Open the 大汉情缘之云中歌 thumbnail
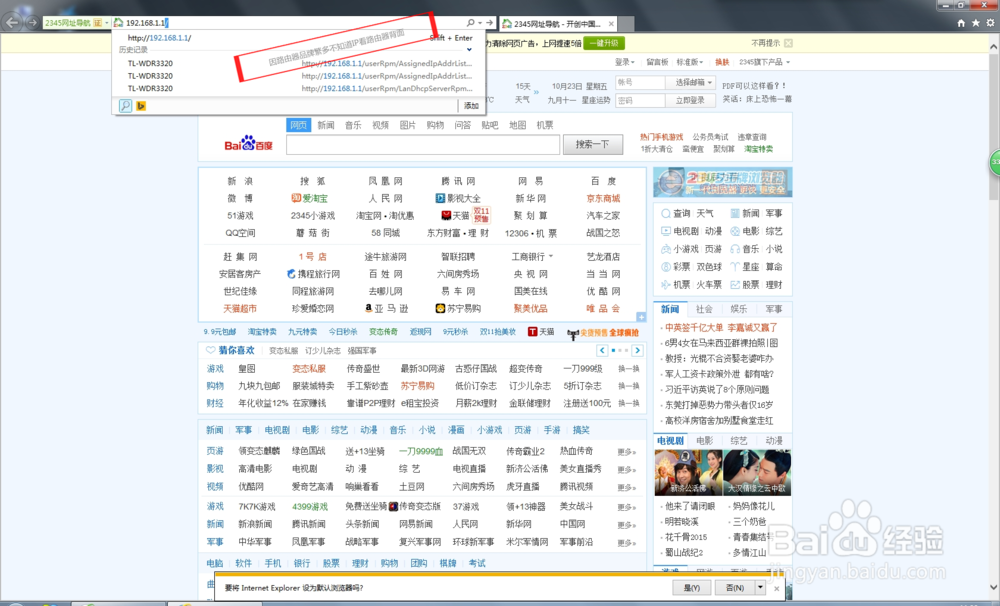The height and width of the screenshot is (606, 1000). 757,473
